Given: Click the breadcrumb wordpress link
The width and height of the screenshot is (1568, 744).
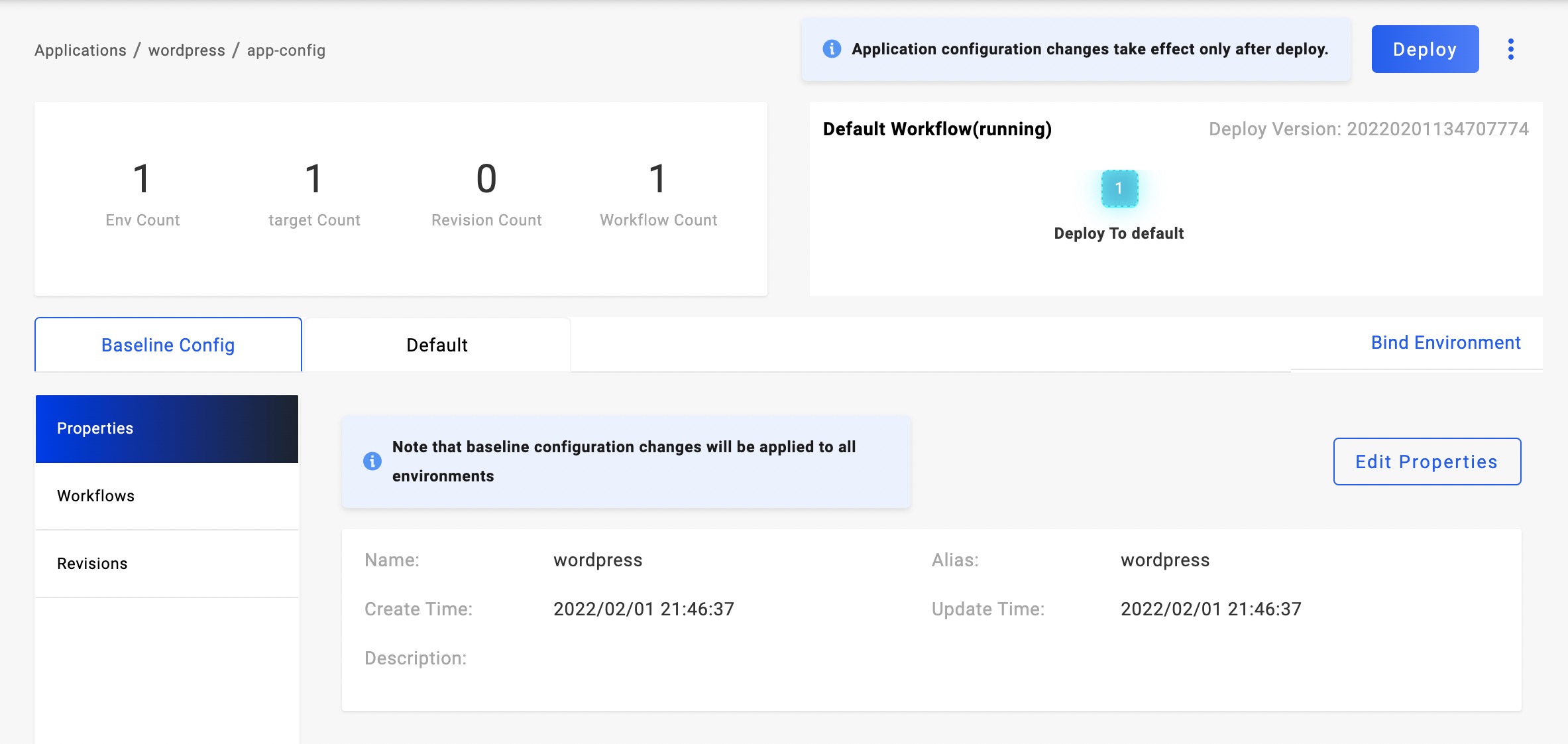Looking at the screenshot, I should pos(185,48).
